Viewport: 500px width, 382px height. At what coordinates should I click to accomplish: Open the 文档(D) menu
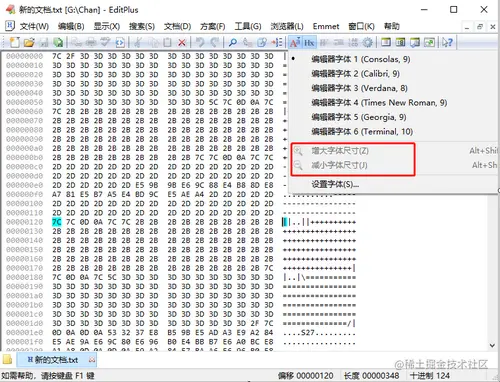177,26
